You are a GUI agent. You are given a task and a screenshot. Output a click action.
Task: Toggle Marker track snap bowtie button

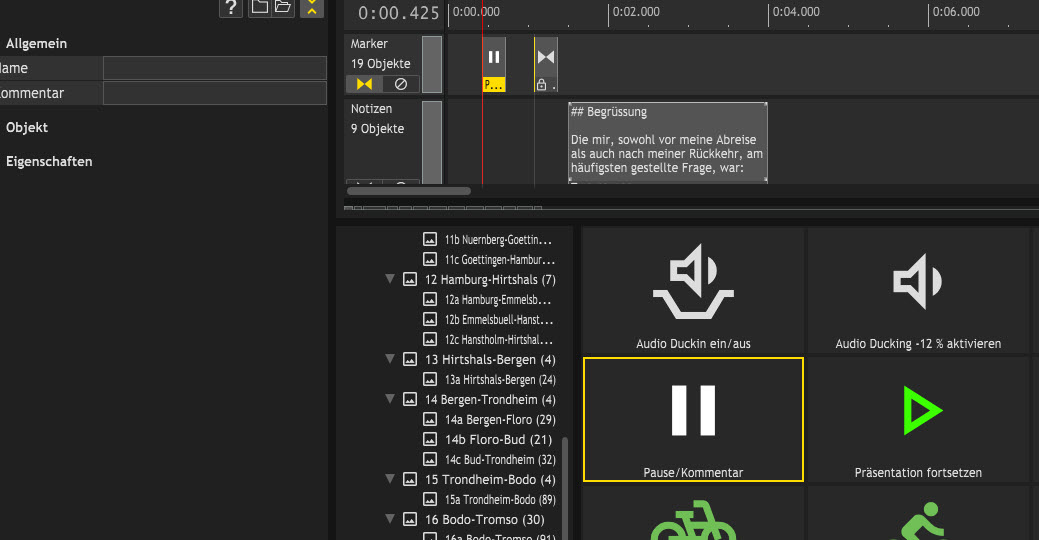(x=364, y=84)
